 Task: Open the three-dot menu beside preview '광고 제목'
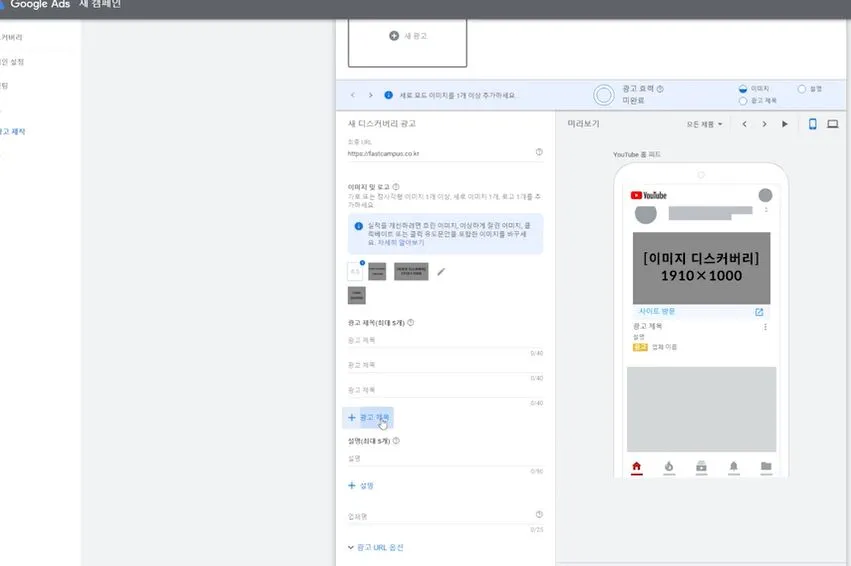coord(765,327)
